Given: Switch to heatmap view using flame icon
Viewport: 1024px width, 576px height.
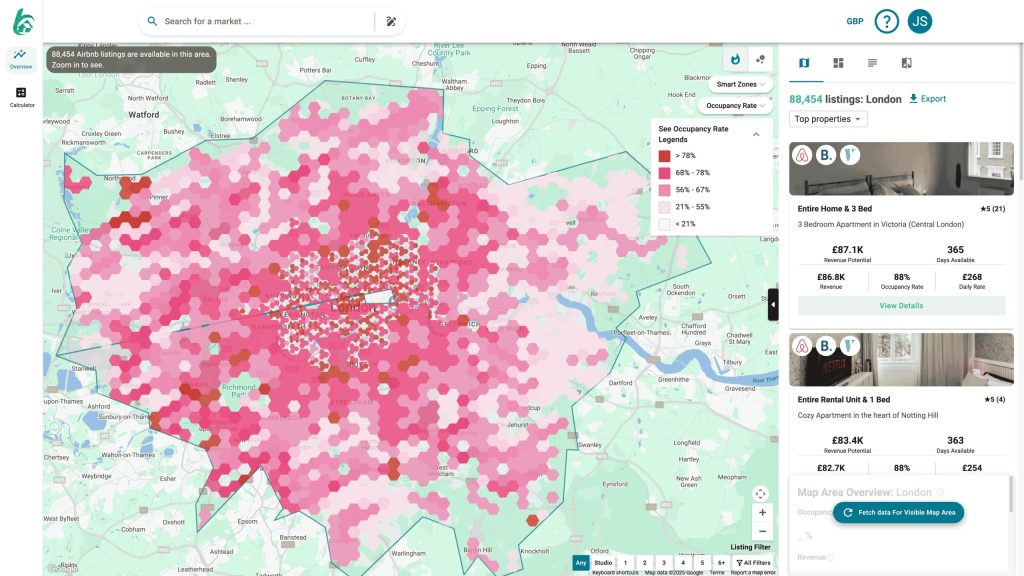Looking at the screenshot, I should 736,60.
